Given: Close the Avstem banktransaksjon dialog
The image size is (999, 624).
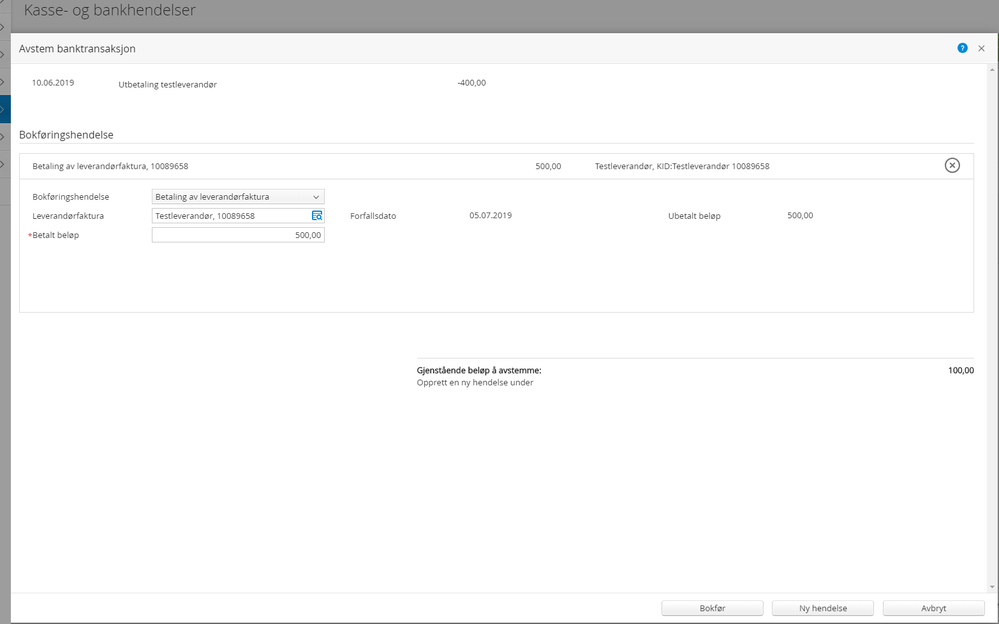Looking at the screenshot, I should [981, 48].
